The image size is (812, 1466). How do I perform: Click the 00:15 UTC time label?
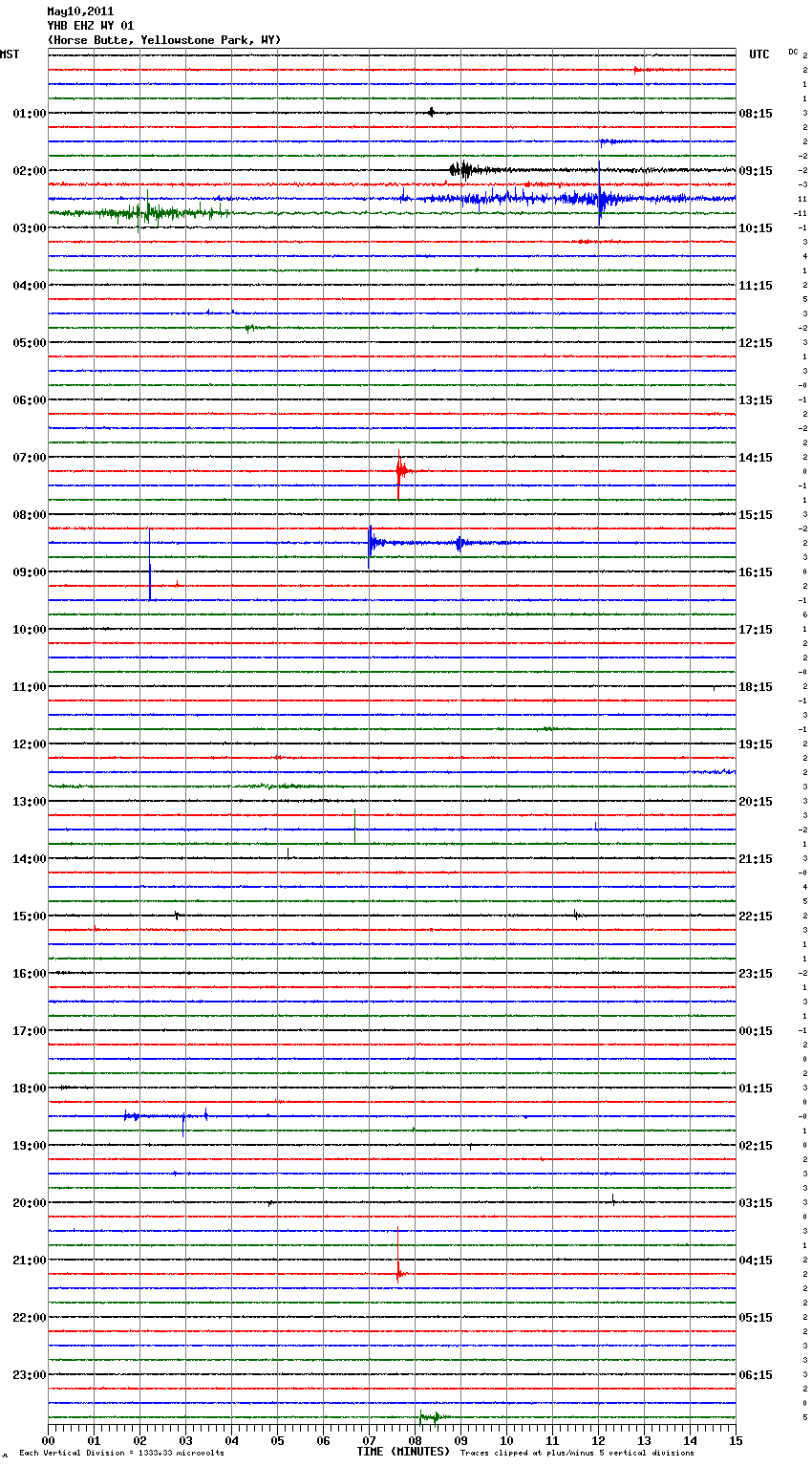point(756,1031)
